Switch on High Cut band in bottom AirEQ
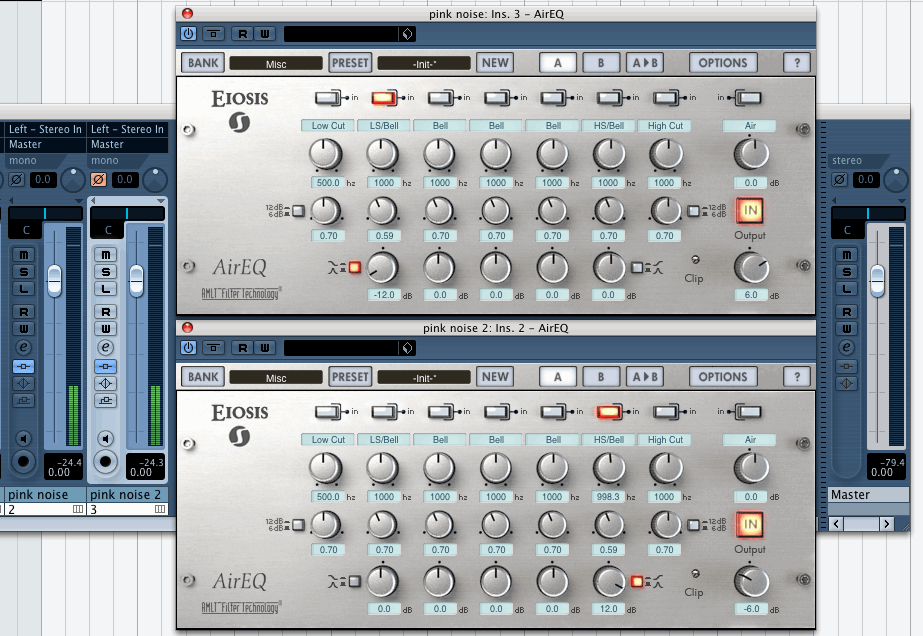 point(665,412)
